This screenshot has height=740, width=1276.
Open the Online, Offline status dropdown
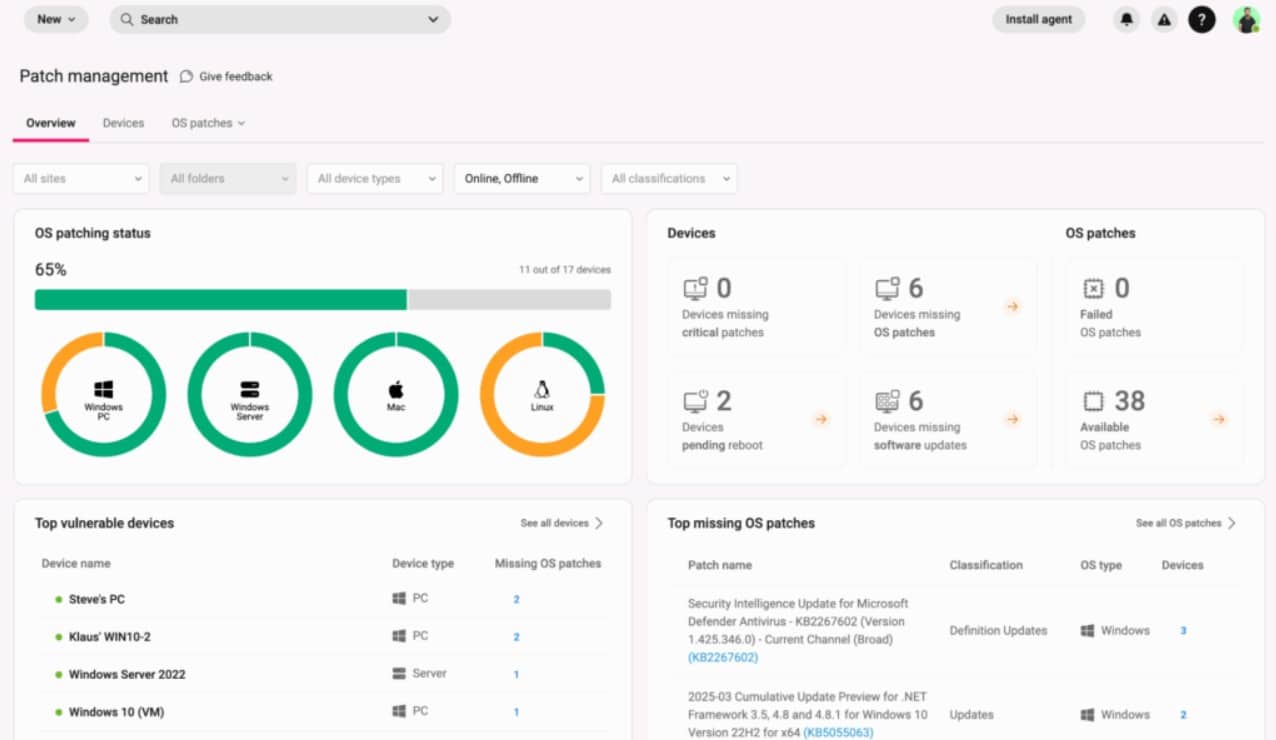pos(522,178)
